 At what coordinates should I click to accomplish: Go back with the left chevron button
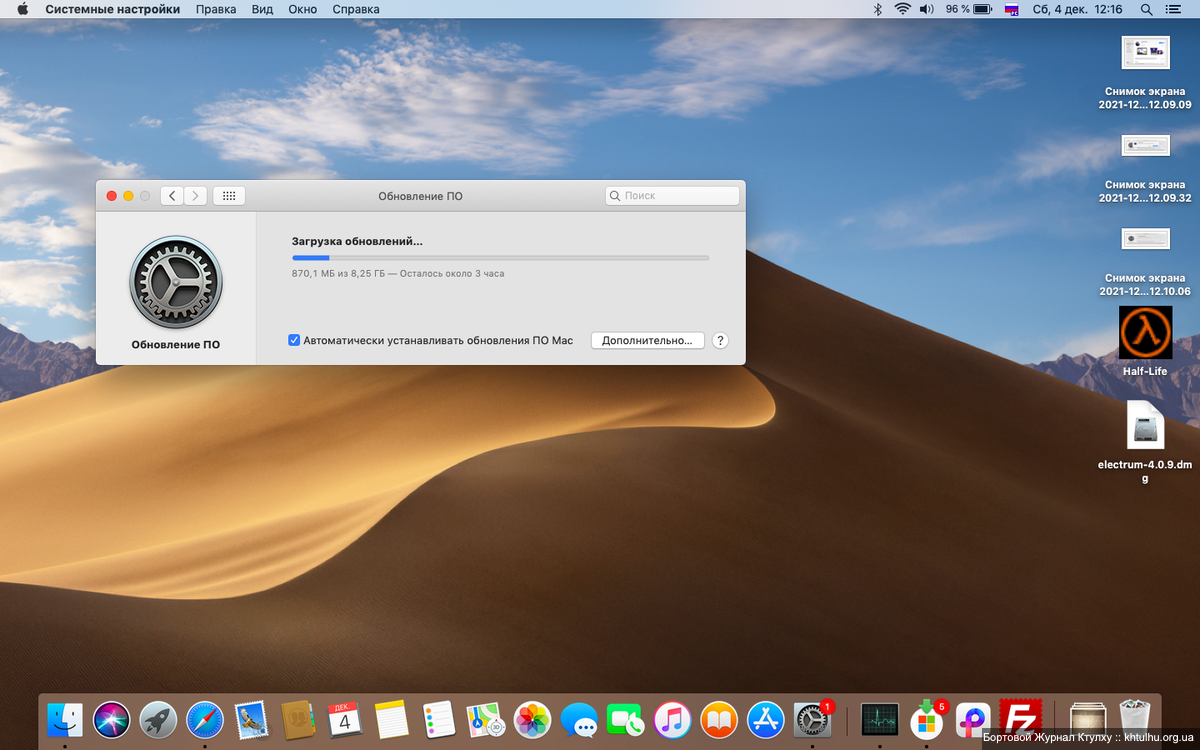[171, 196]
